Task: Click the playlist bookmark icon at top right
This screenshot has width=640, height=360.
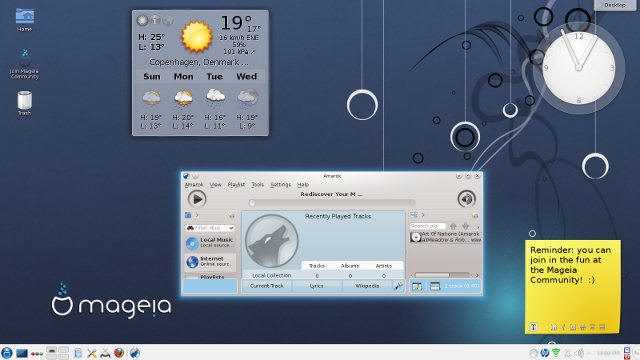Action: click(x=475, y=215)
